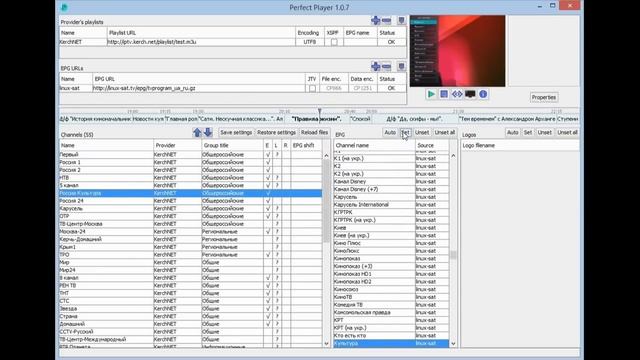Click Group title column header in channels
Screen dimensions: 640x360
pos(232,145)
